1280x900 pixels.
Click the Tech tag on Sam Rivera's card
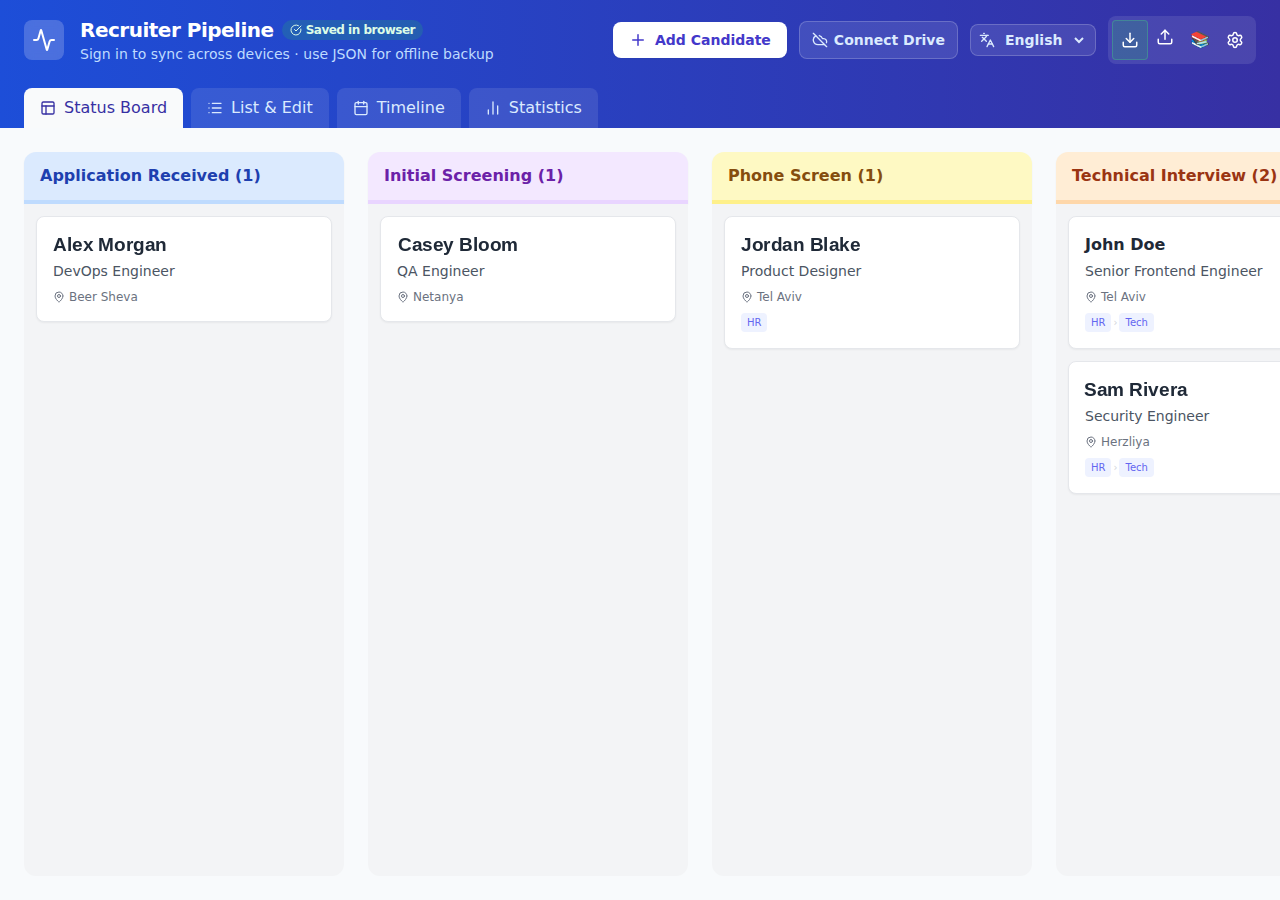(1136, 467)
